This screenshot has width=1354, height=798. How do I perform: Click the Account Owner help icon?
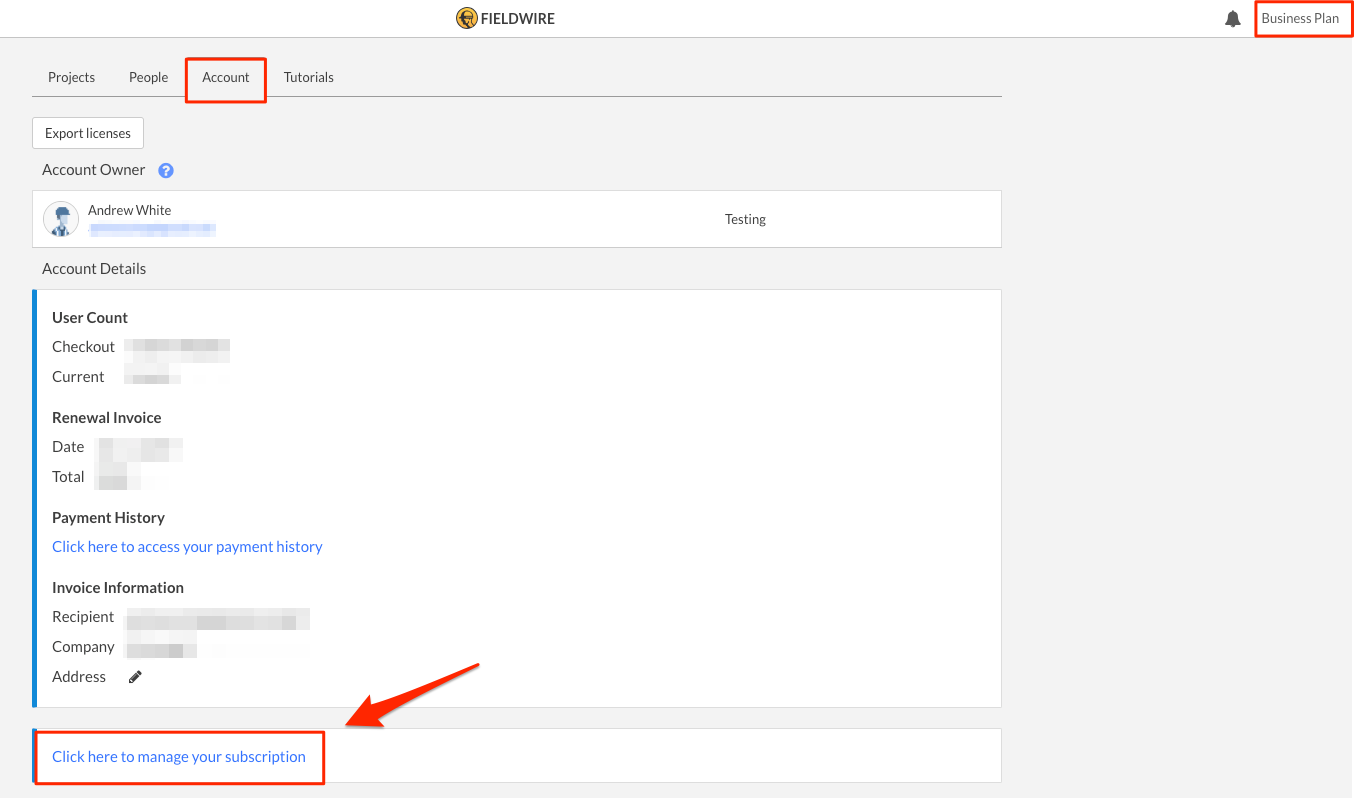tap(166, 170)
